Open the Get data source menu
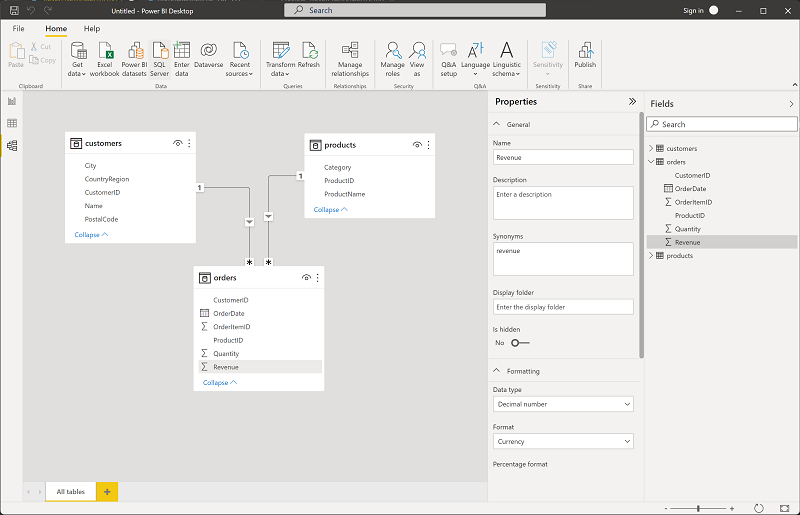 [x=77, y=59]
